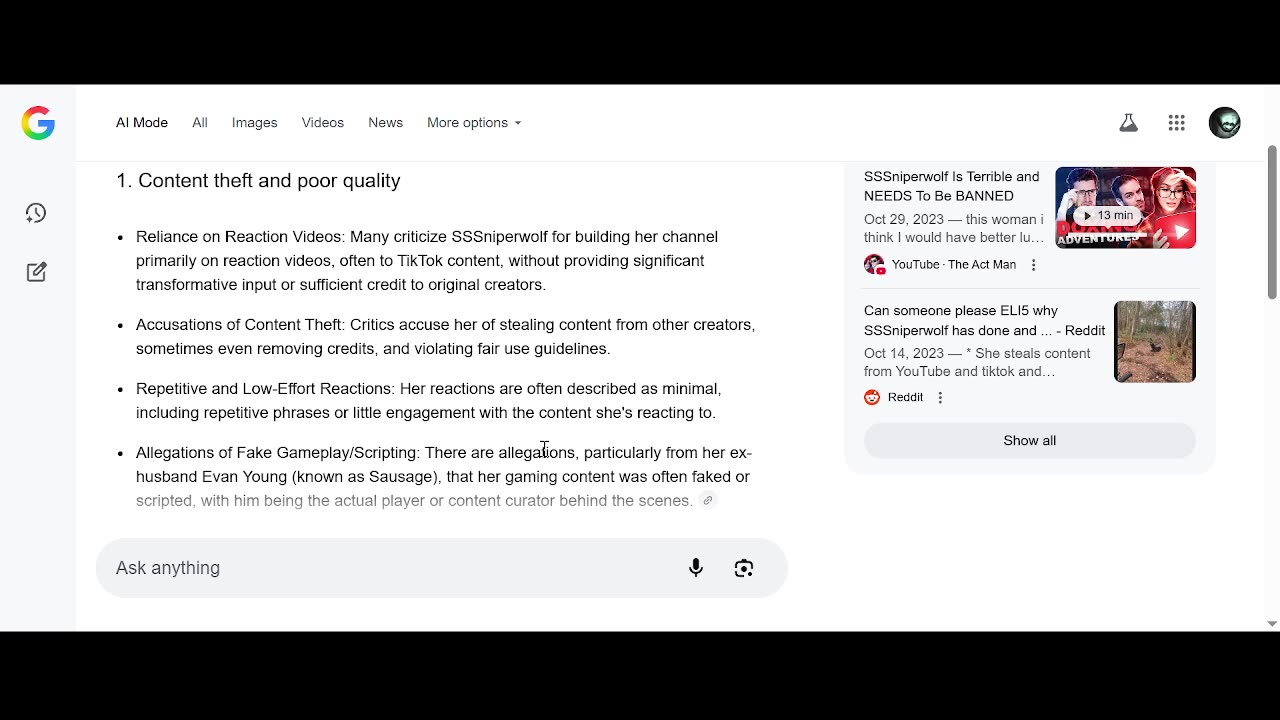
Task: Switch to Videos tab
Action: [x=323, y=123]
